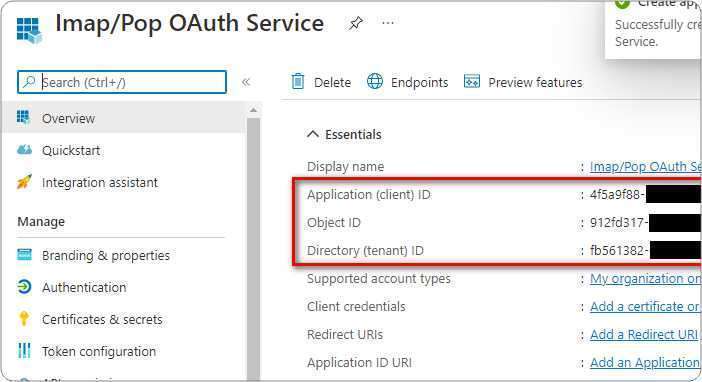This screenshot has height=382, width=702.
Task: Focus the Search (Ctrl+/) input field
Action: point(122,82)
